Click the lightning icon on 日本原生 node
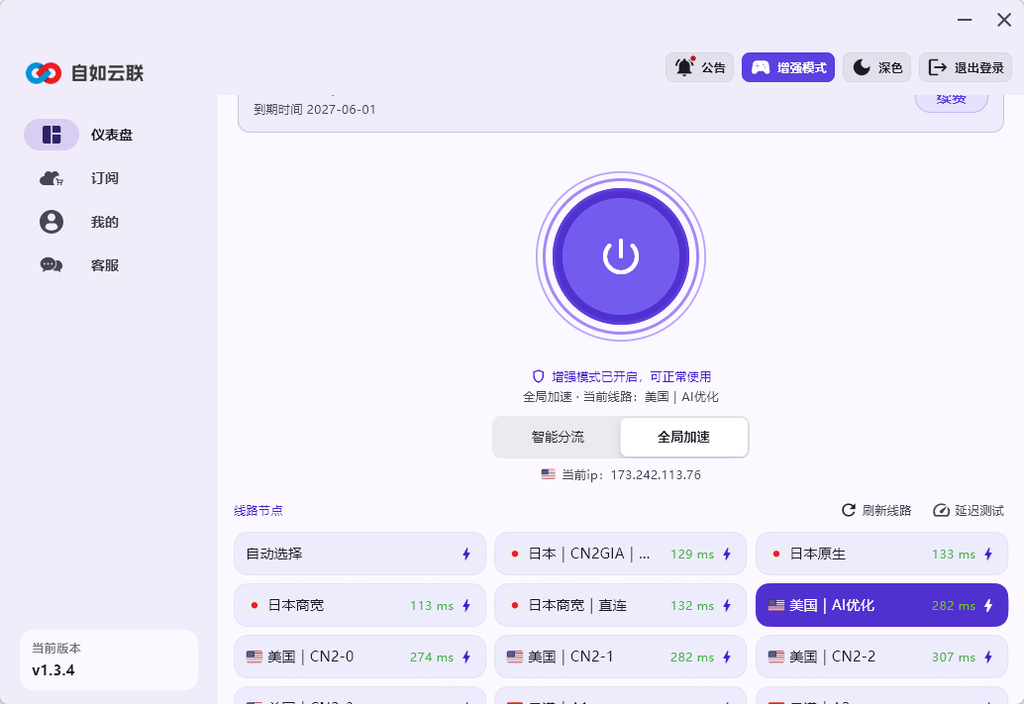 pyautogui.click(x=988, y=554)
